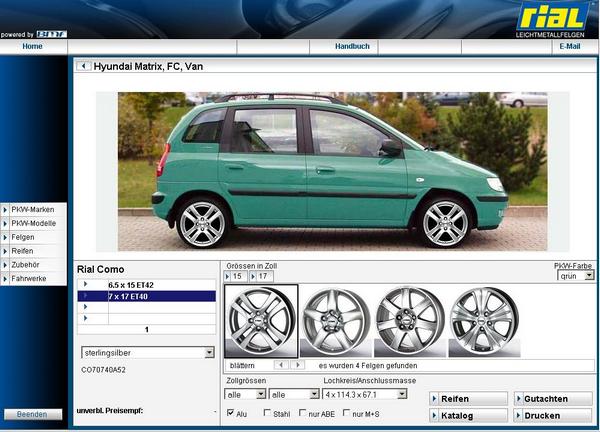Enable the Stahl checkbox

pos(266,413)
